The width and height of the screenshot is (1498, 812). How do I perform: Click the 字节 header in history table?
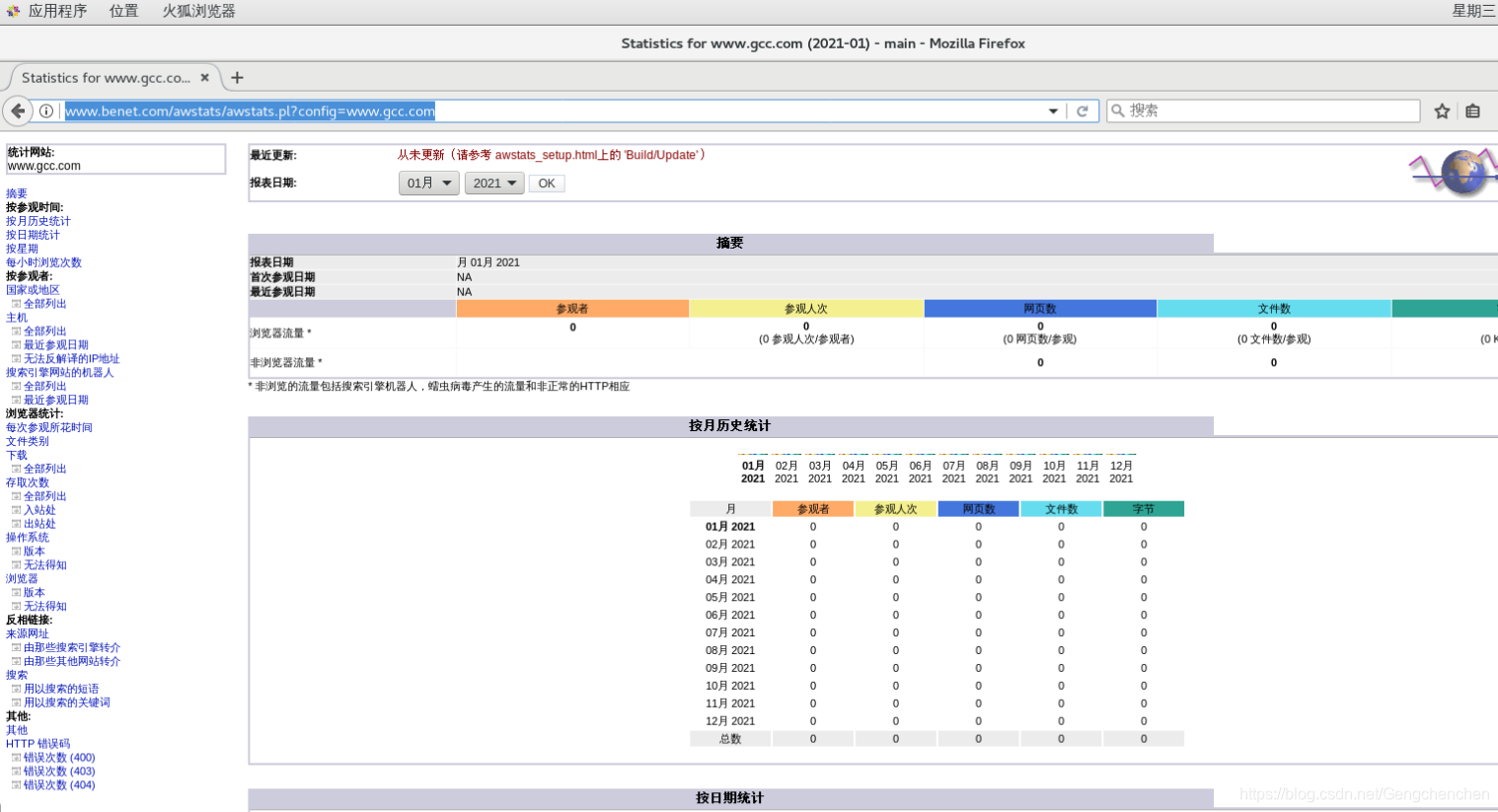coord(1144,509)
